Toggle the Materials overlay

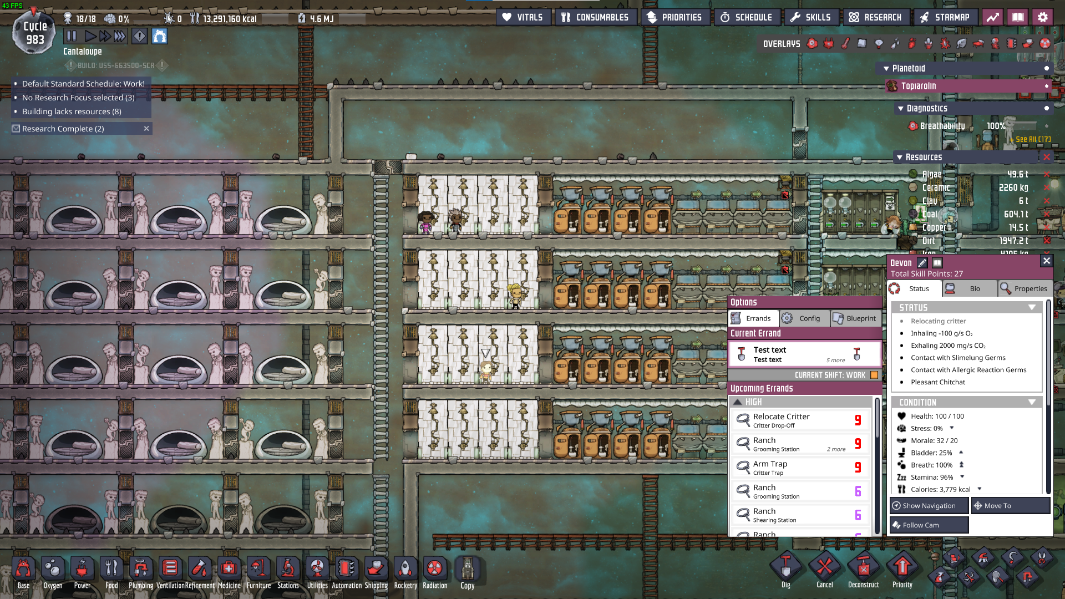(862, 43)
